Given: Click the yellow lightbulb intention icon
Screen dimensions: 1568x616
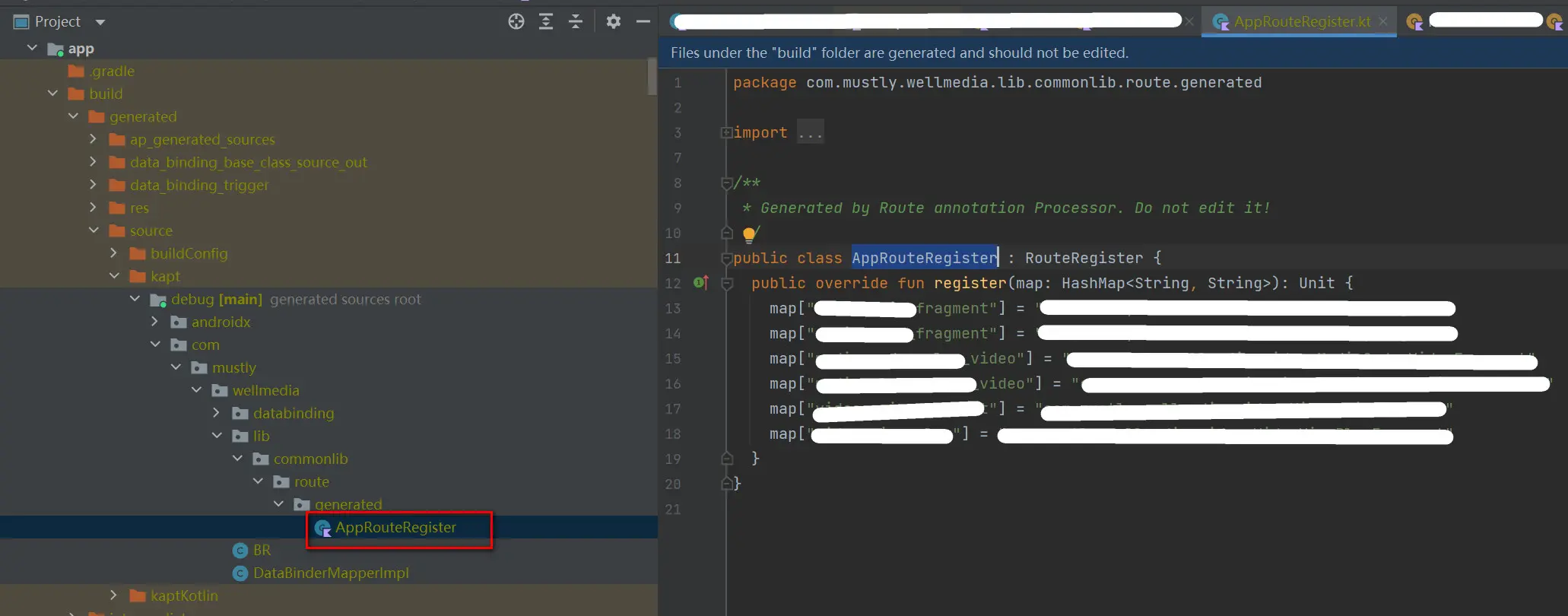Looking at the screenshot, I should coord(749,234).
